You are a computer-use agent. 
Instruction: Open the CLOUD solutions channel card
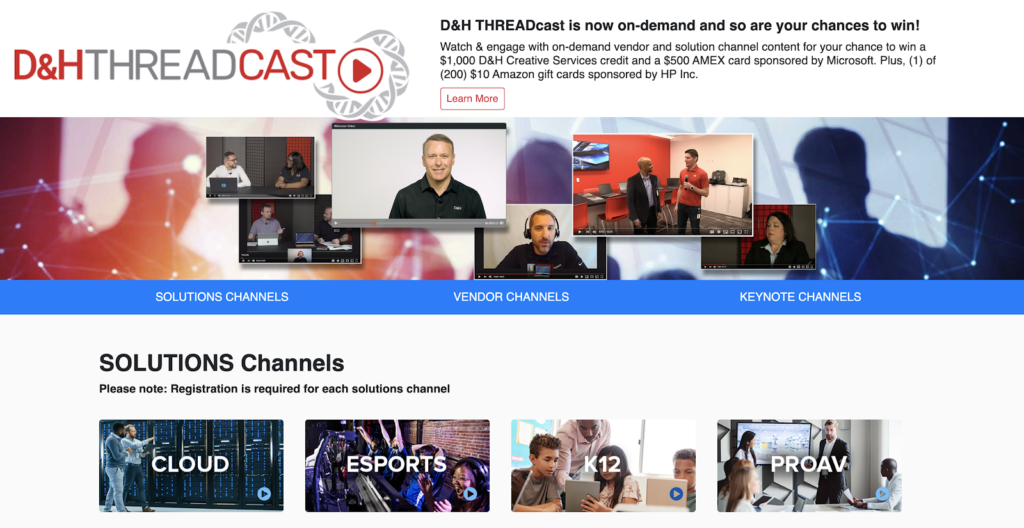[191, 465]
